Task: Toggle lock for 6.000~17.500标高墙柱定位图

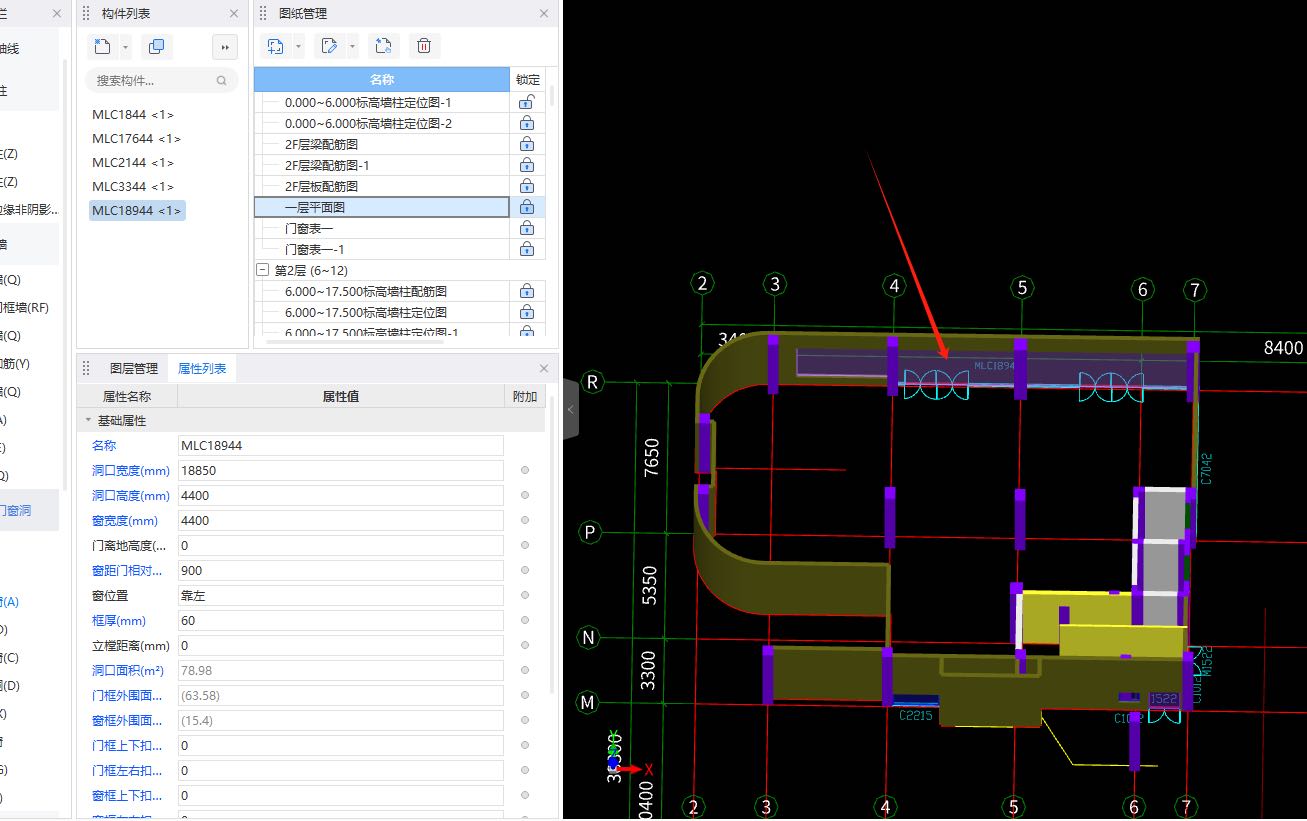Action: pos(526,312)
